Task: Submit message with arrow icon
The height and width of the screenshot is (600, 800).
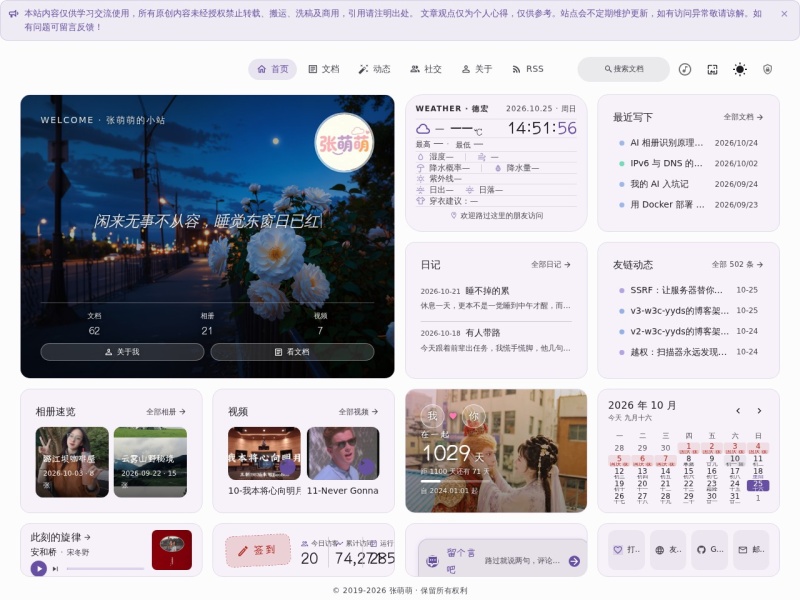Action: click(574, 561)
